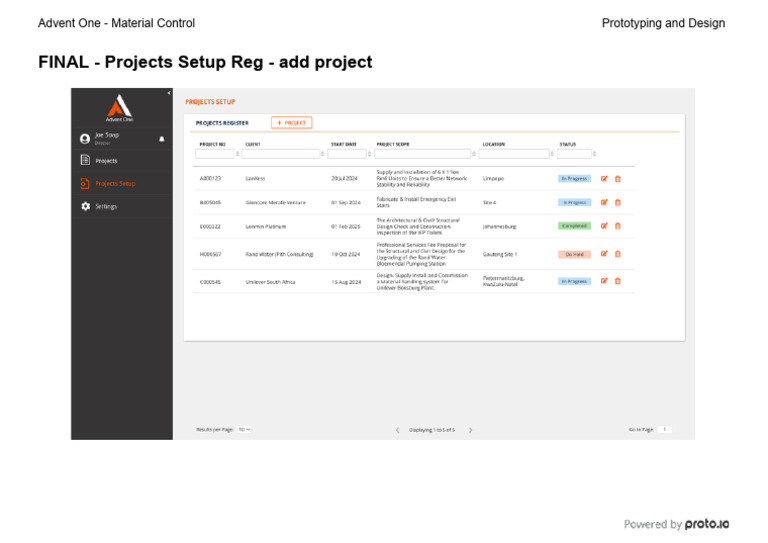Open Settings in the sidebar menu

coord(106,207)
